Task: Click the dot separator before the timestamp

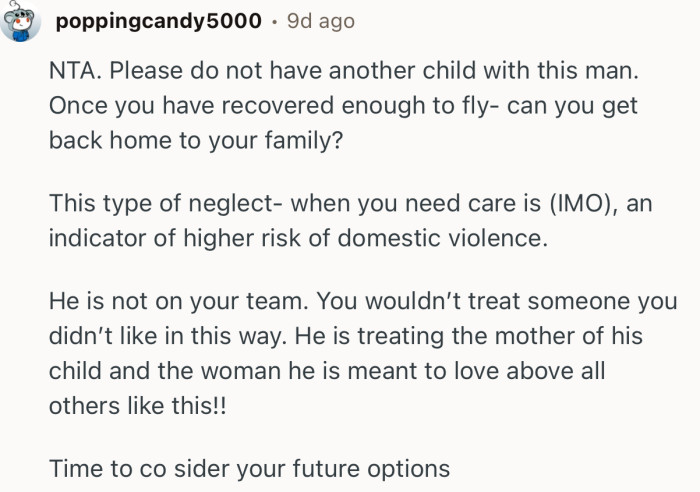Action: (274, 21)
